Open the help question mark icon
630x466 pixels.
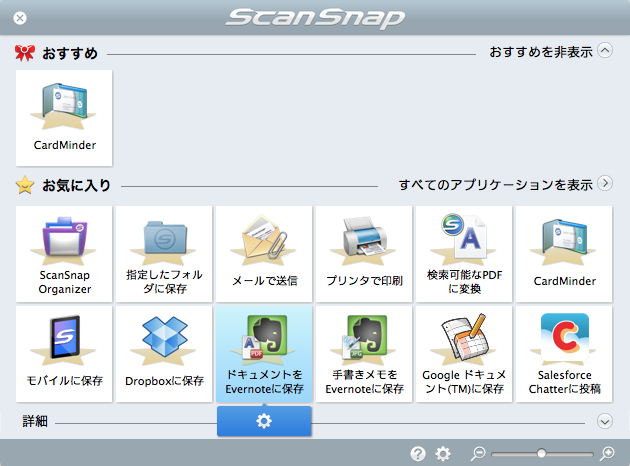click(x=418, y=454)
